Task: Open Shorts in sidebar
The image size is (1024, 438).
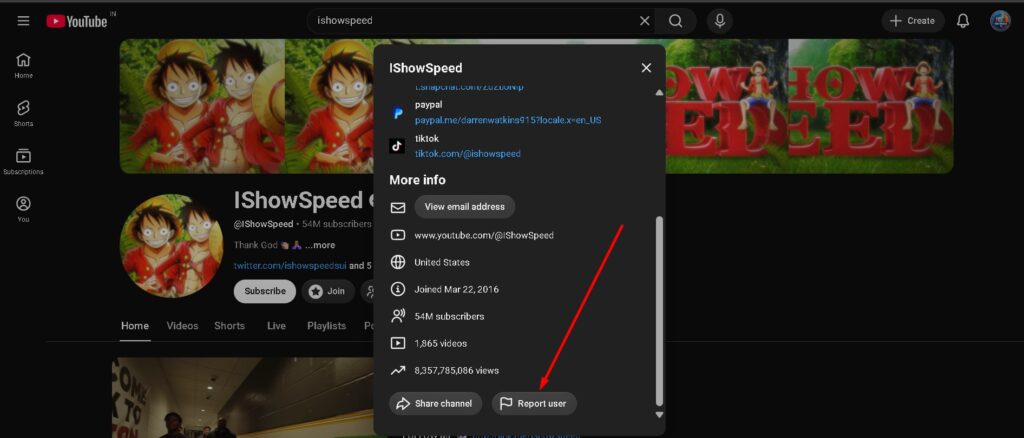Action: pyautogui.click(x=24, y=114)
